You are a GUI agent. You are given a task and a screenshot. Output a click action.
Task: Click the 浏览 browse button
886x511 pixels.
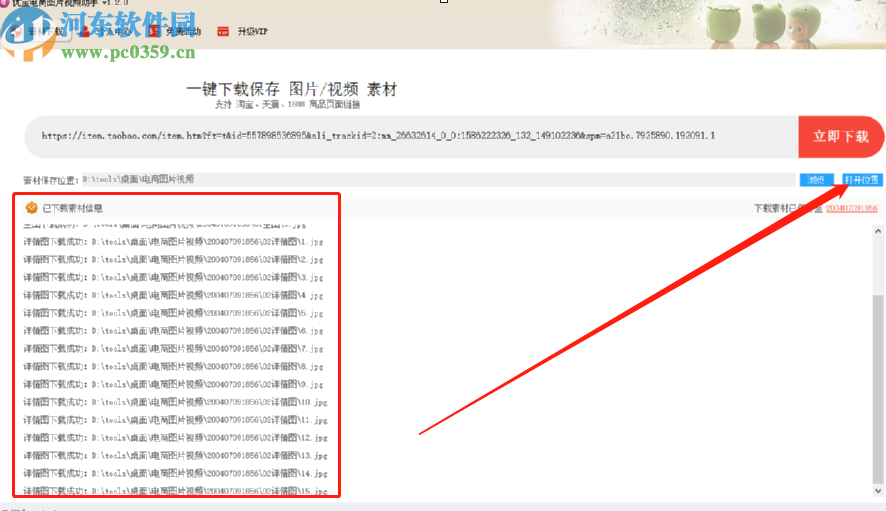816,180
